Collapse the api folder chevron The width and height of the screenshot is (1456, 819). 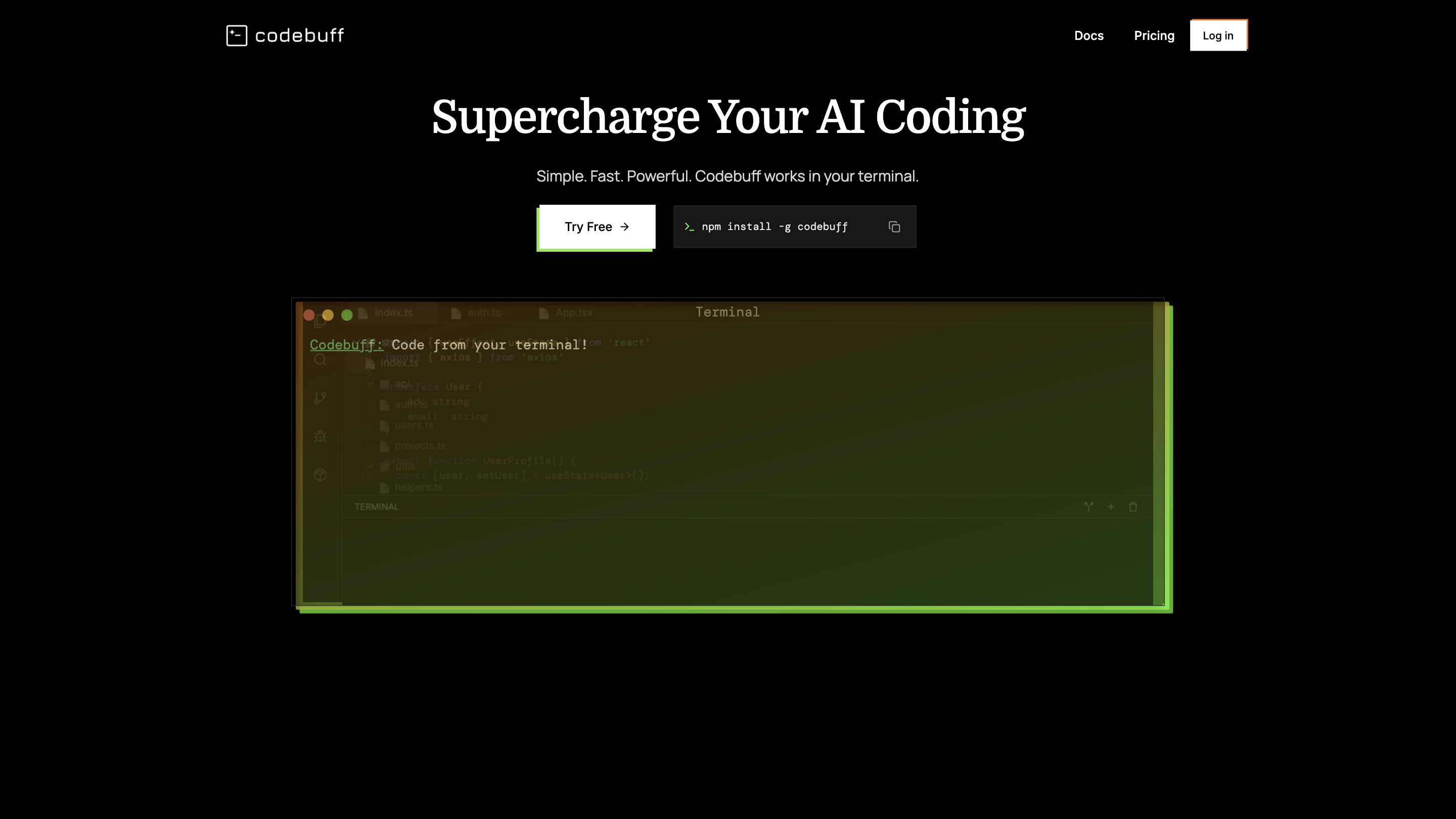coord(370,384)
